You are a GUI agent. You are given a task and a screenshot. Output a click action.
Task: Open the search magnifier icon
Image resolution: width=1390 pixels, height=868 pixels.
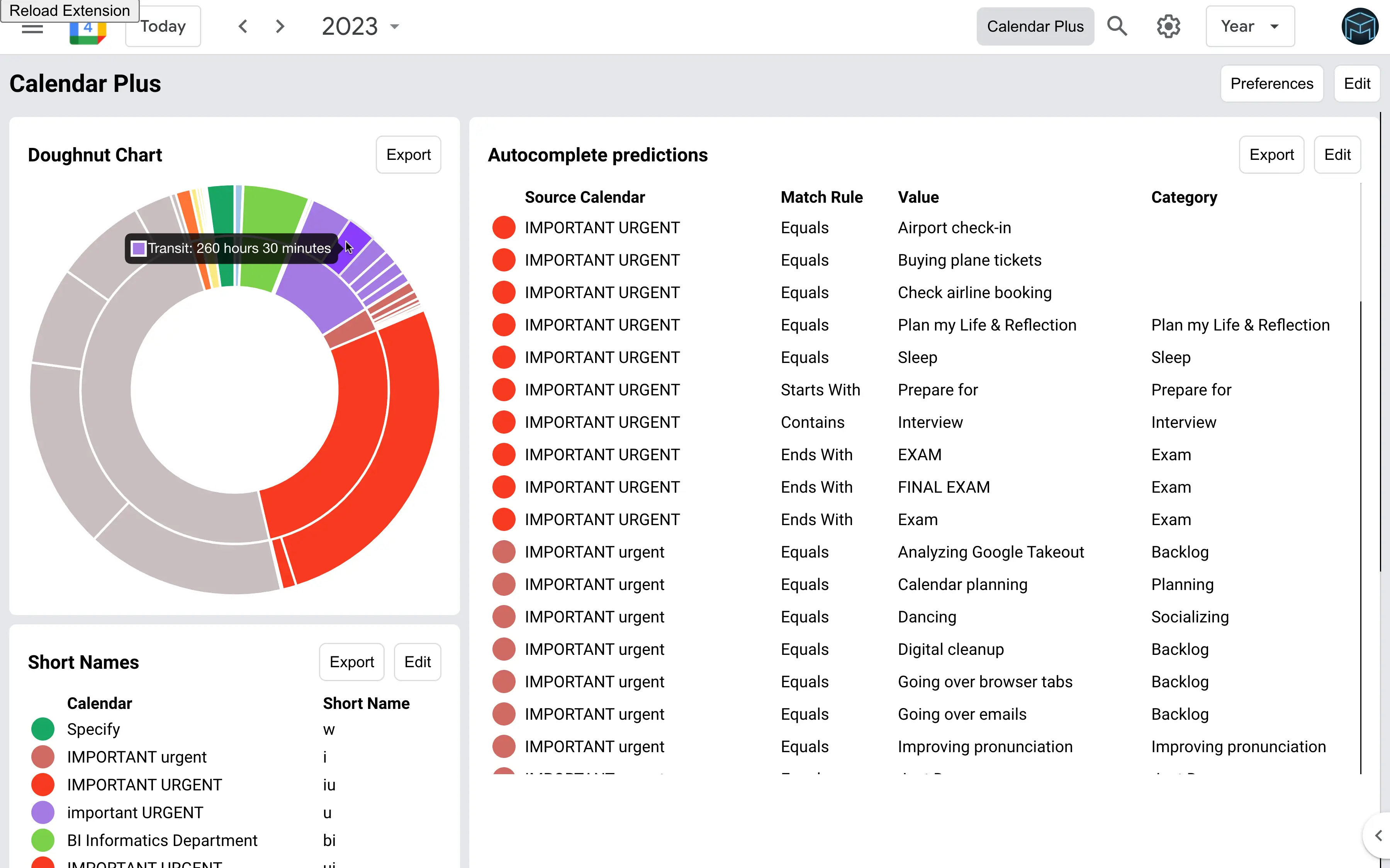pos(1117,26)
